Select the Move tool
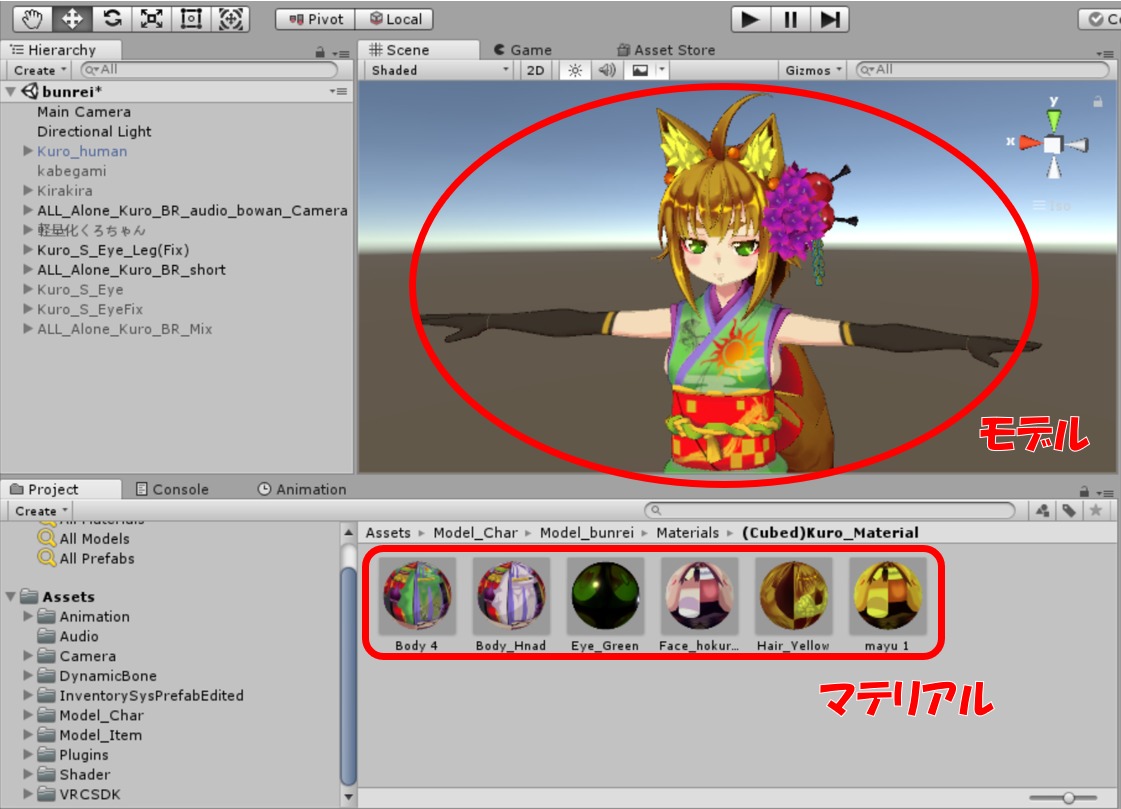This screenshot has height=809, width=1121. pyautogui.click(x=72, y=18)
